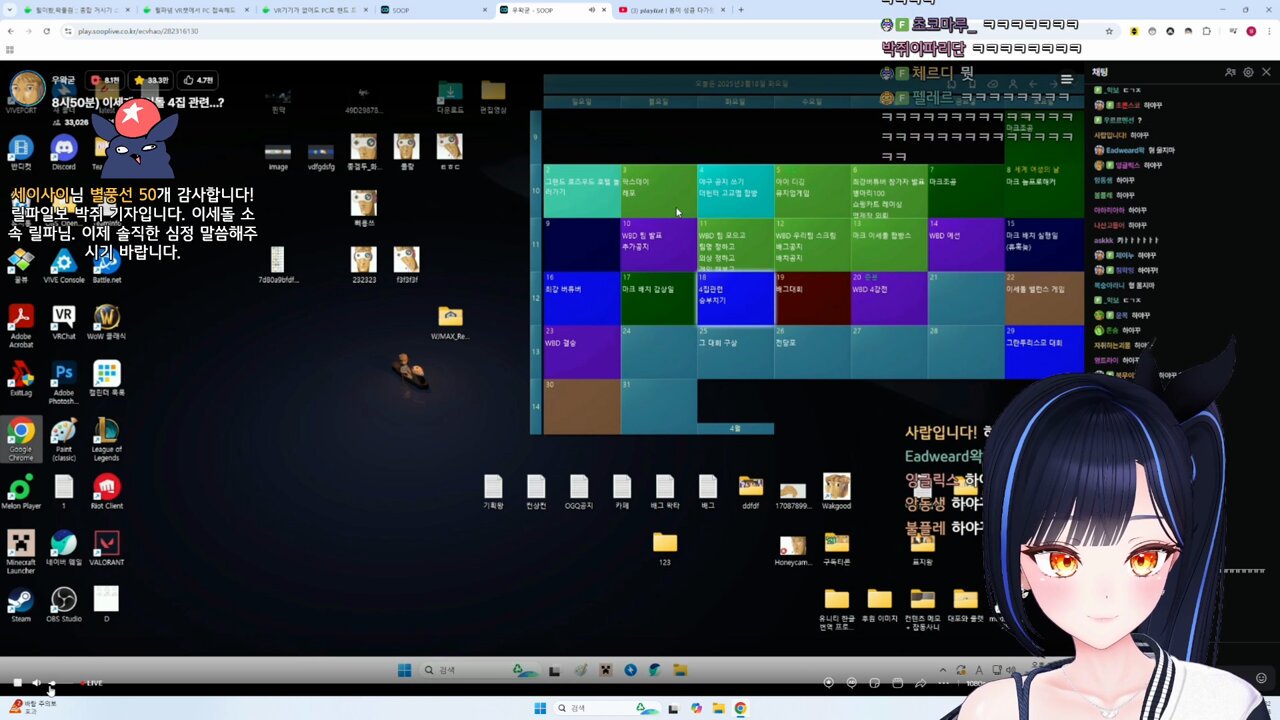Open chat settings gear icon
Screen dimensions: 1280x720
(1248, 72)
